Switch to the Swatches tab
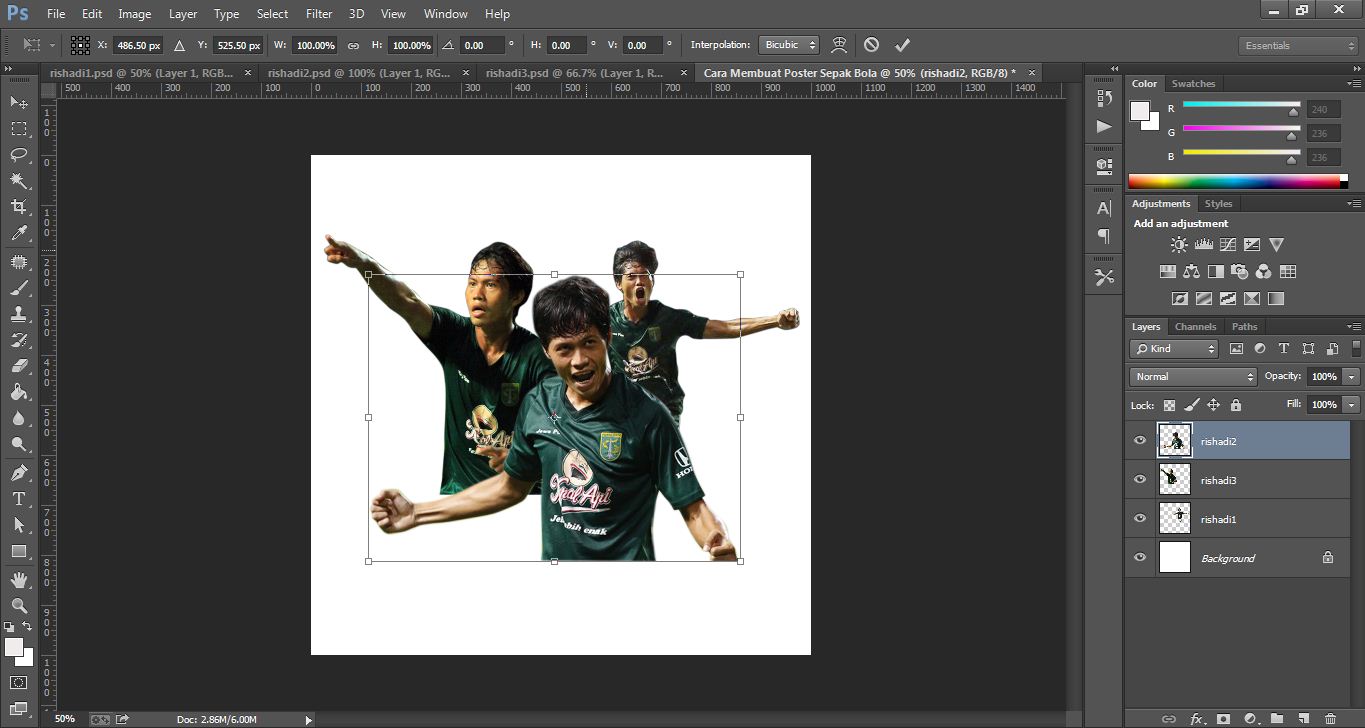Screen dimensions: 1365x728 pyautogui.click(x=1193, y=84)
